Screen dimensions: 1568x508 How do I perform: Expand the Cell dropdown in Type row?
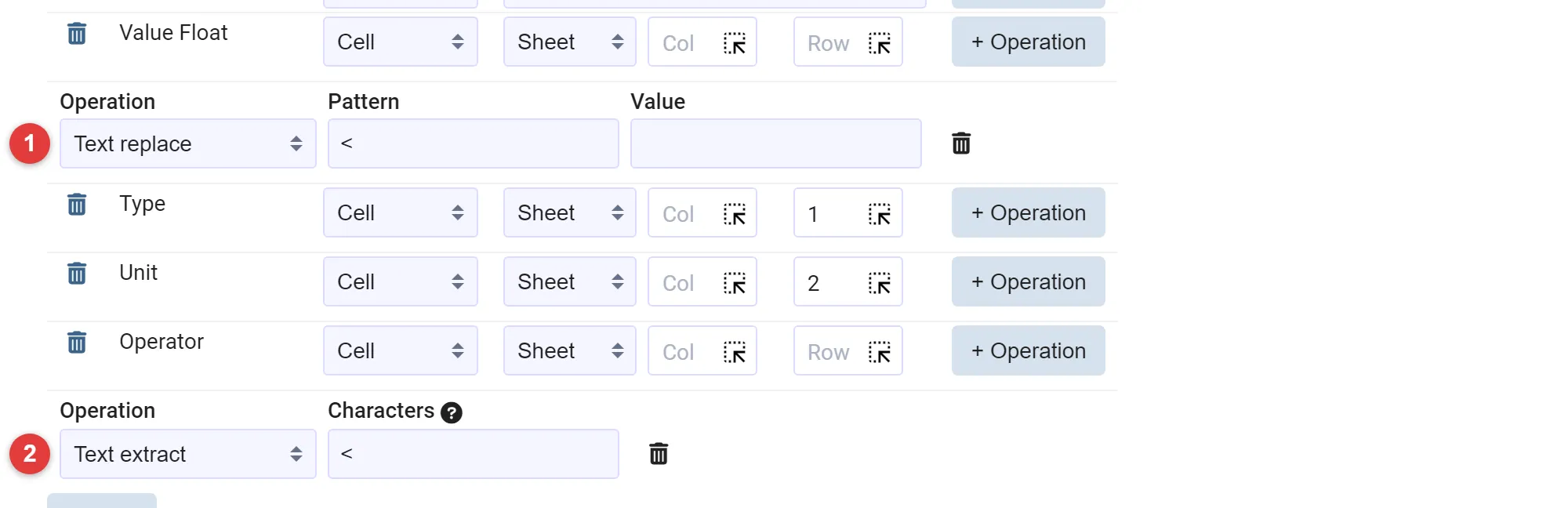click(x=401, y=212)
